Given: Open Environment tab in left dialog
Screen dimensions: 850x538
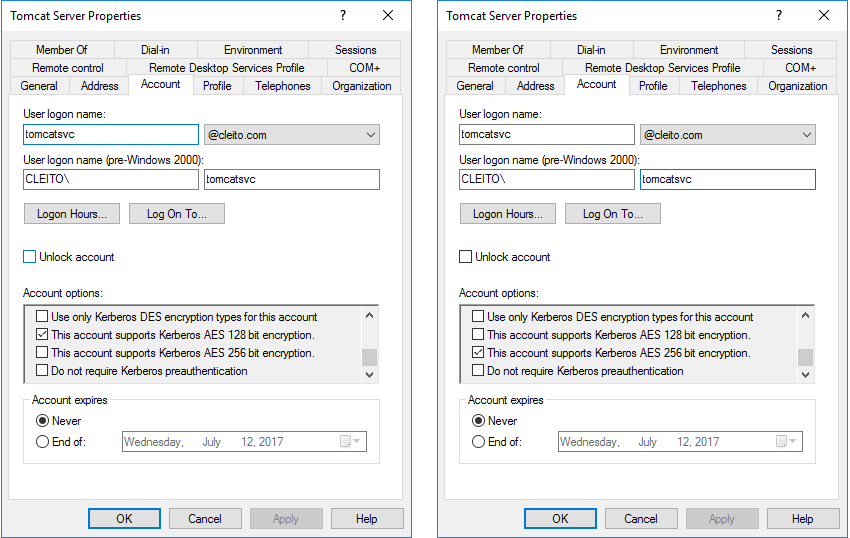Looking at the screenshot, I should click(253, 50).
